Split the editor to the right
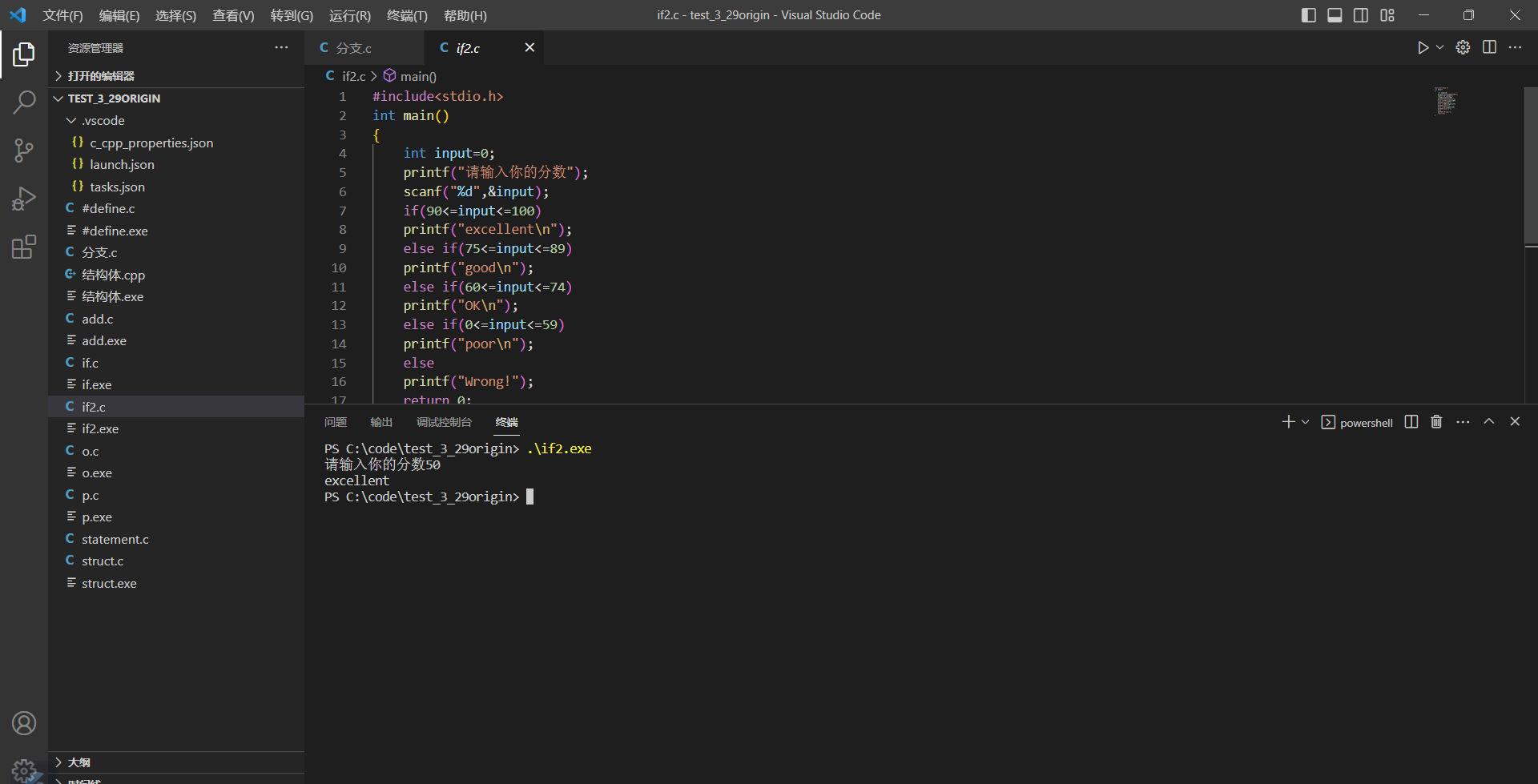The height and width of the screenshot is (784, 1538). point(1489,48)
